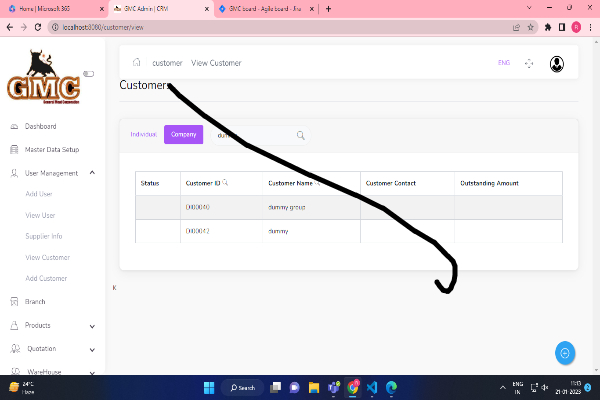Click the blue floating chat button
Viewport: 600px width, 400px height.
(x=565, y=352)
